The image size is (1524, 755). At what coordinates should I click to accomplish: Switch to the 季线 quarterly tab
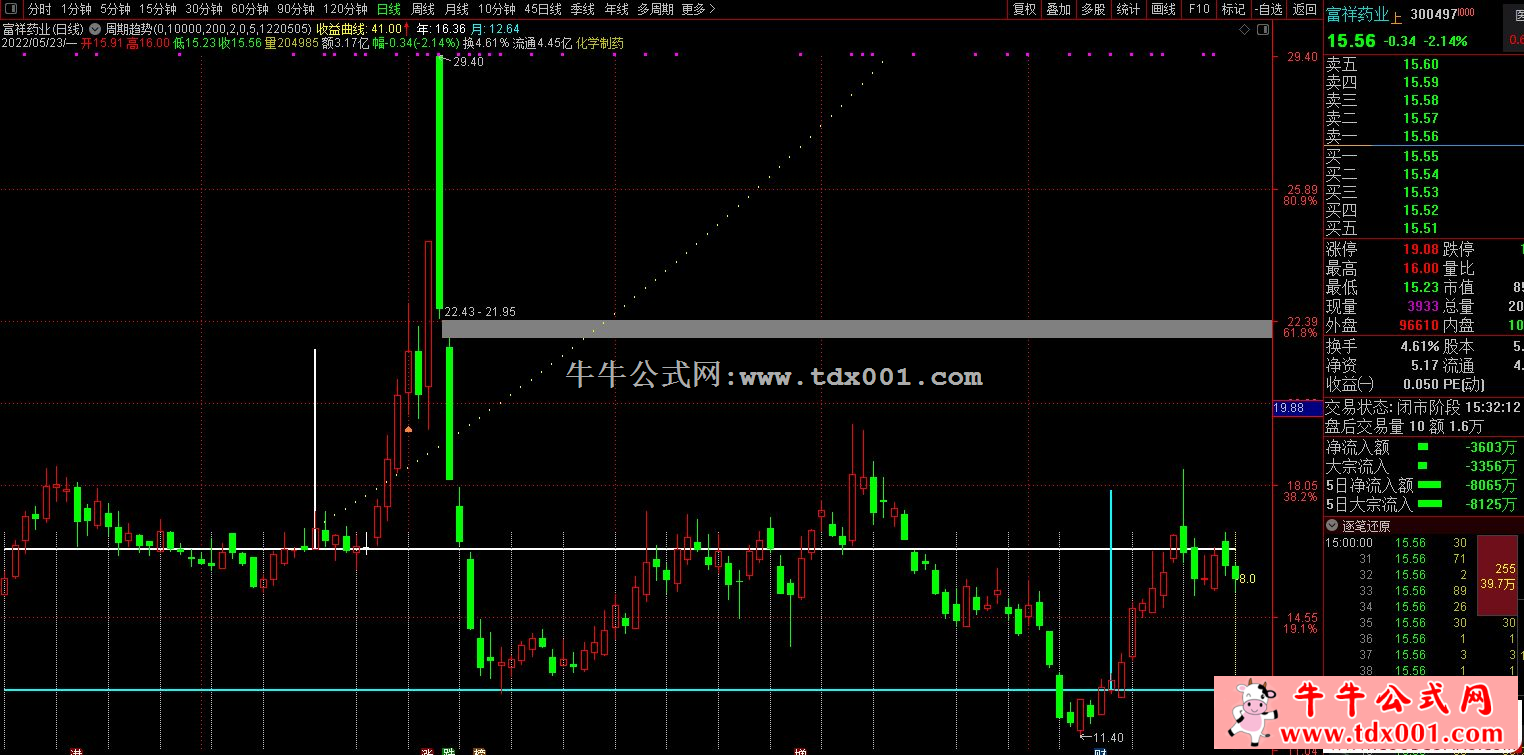pos(582,9)
